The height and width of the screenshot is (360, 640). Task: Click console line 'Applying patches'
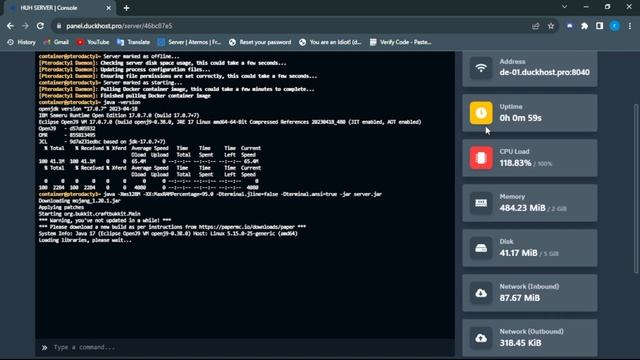click(61, 207)
